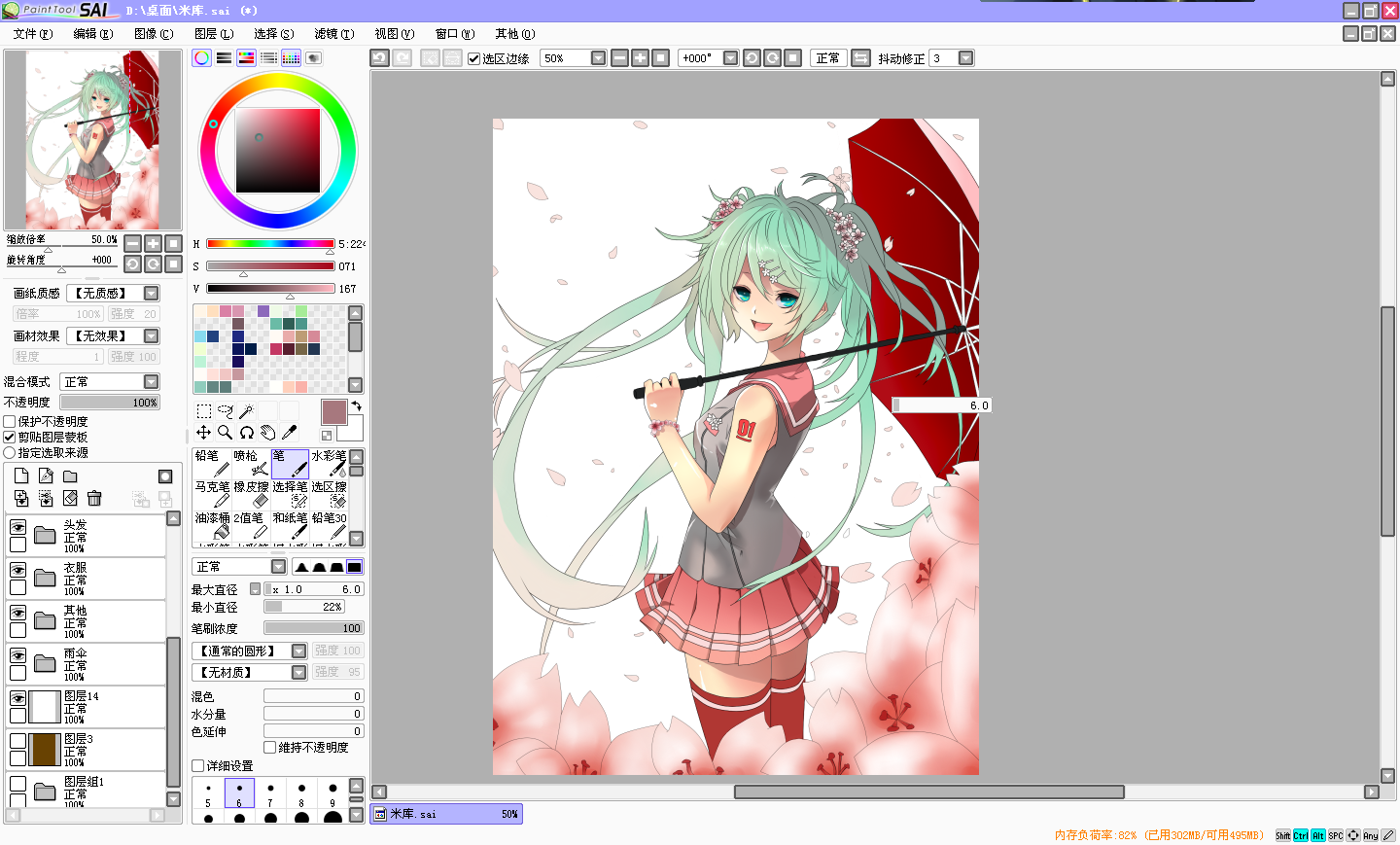The height and width of the screenshot is (845, 1400).
Task: Open the 视图 menu
Action: (395, 34)
